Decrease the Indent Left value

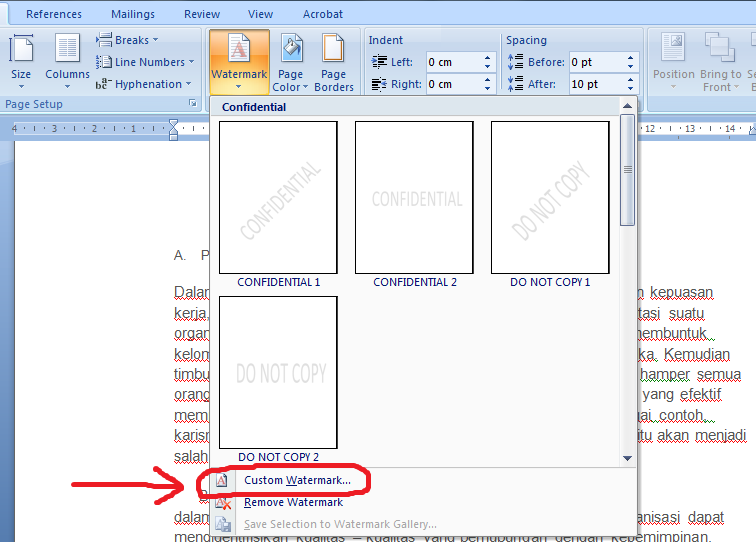(x=487, y=67)
